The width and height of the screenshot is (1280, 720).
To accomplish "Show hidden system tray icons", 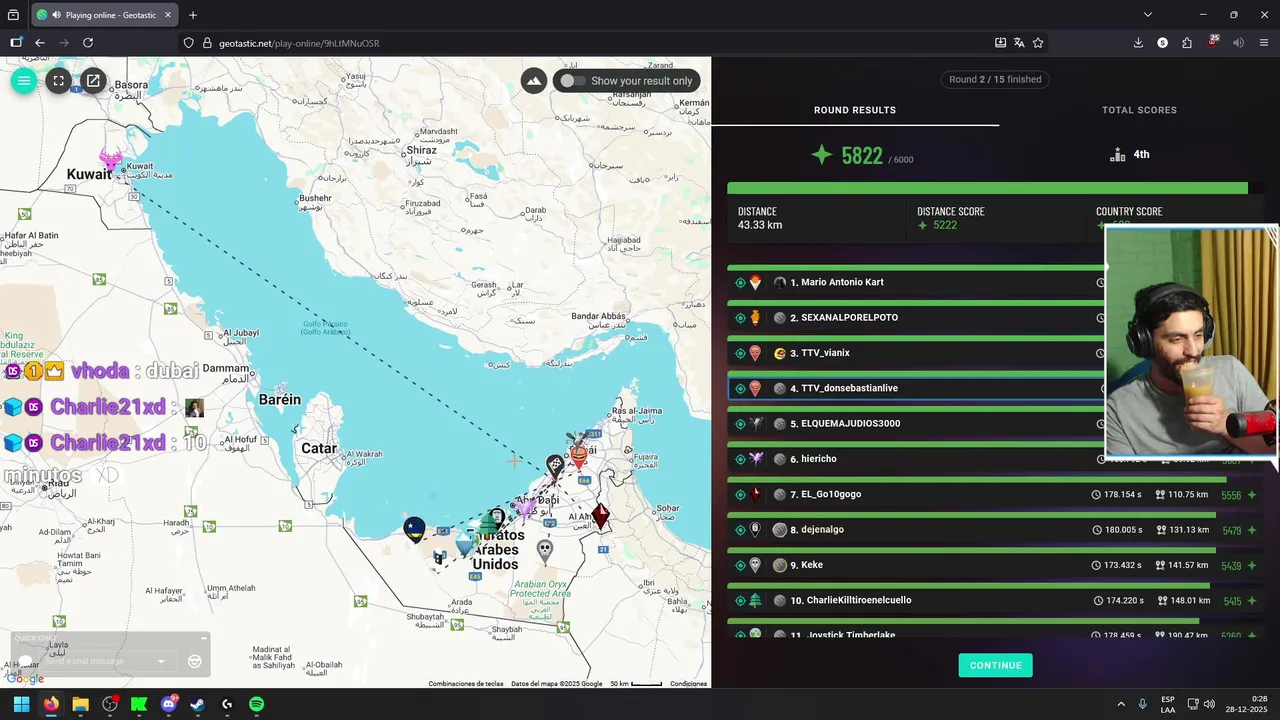I will (x=1121, y=704).
